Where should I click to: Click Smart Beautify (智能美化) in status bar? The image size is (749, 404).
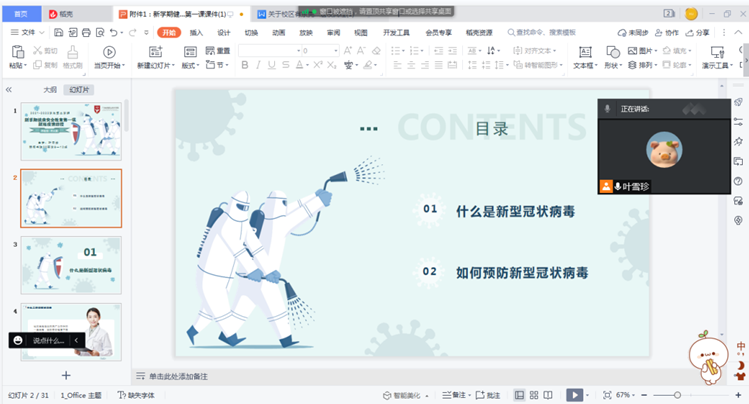pos(405,395)
